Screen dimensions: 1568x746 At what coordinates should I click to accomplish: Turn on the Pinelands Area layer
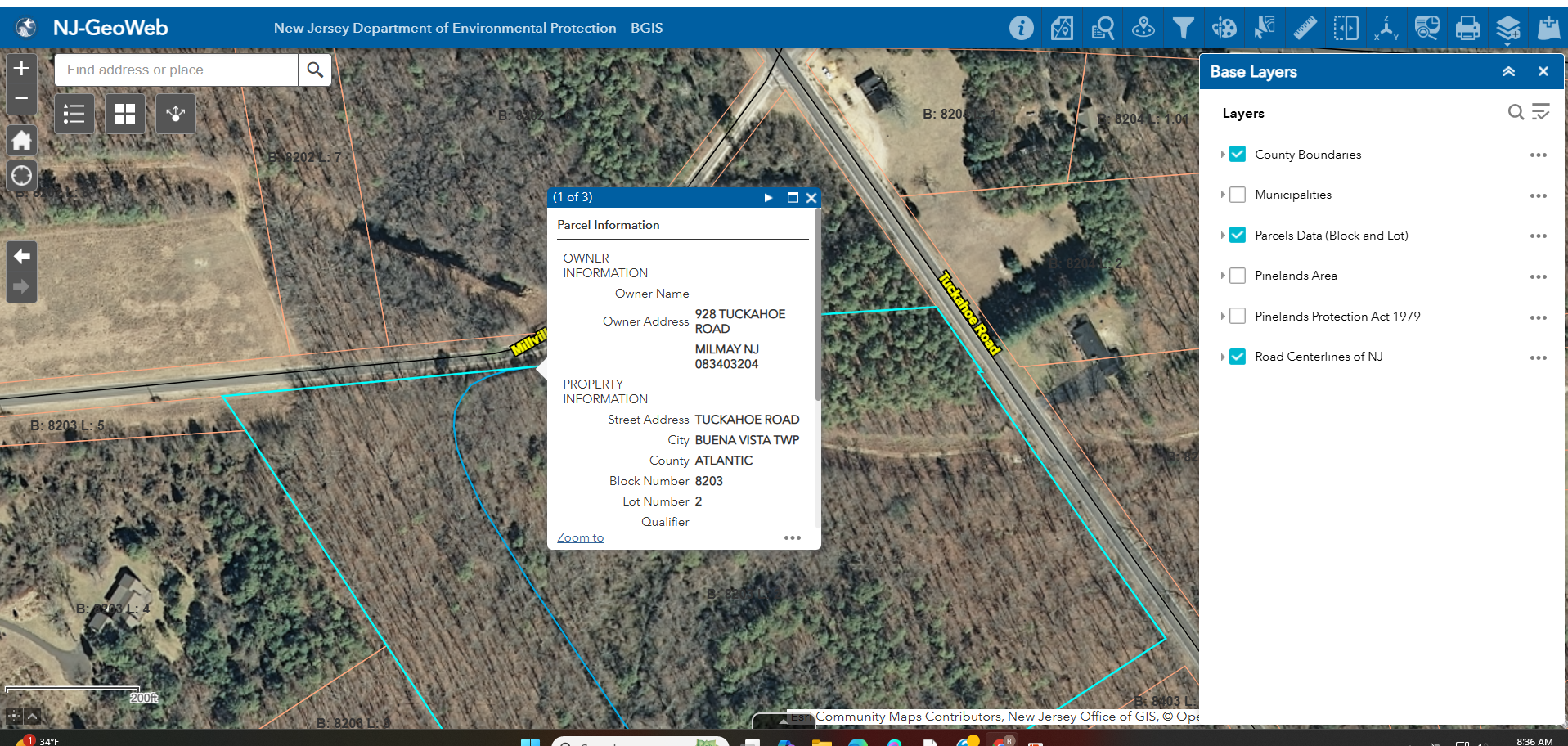(x=1238, y=276)
